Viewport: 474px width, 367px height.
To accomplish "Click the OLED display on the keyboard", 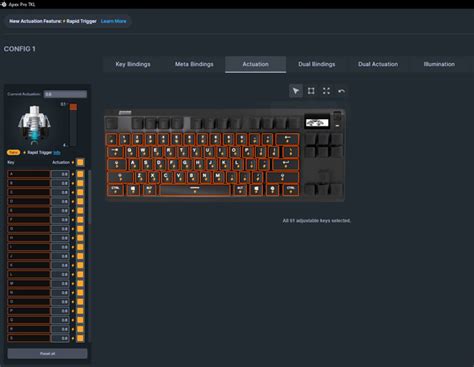I will 317,123.
